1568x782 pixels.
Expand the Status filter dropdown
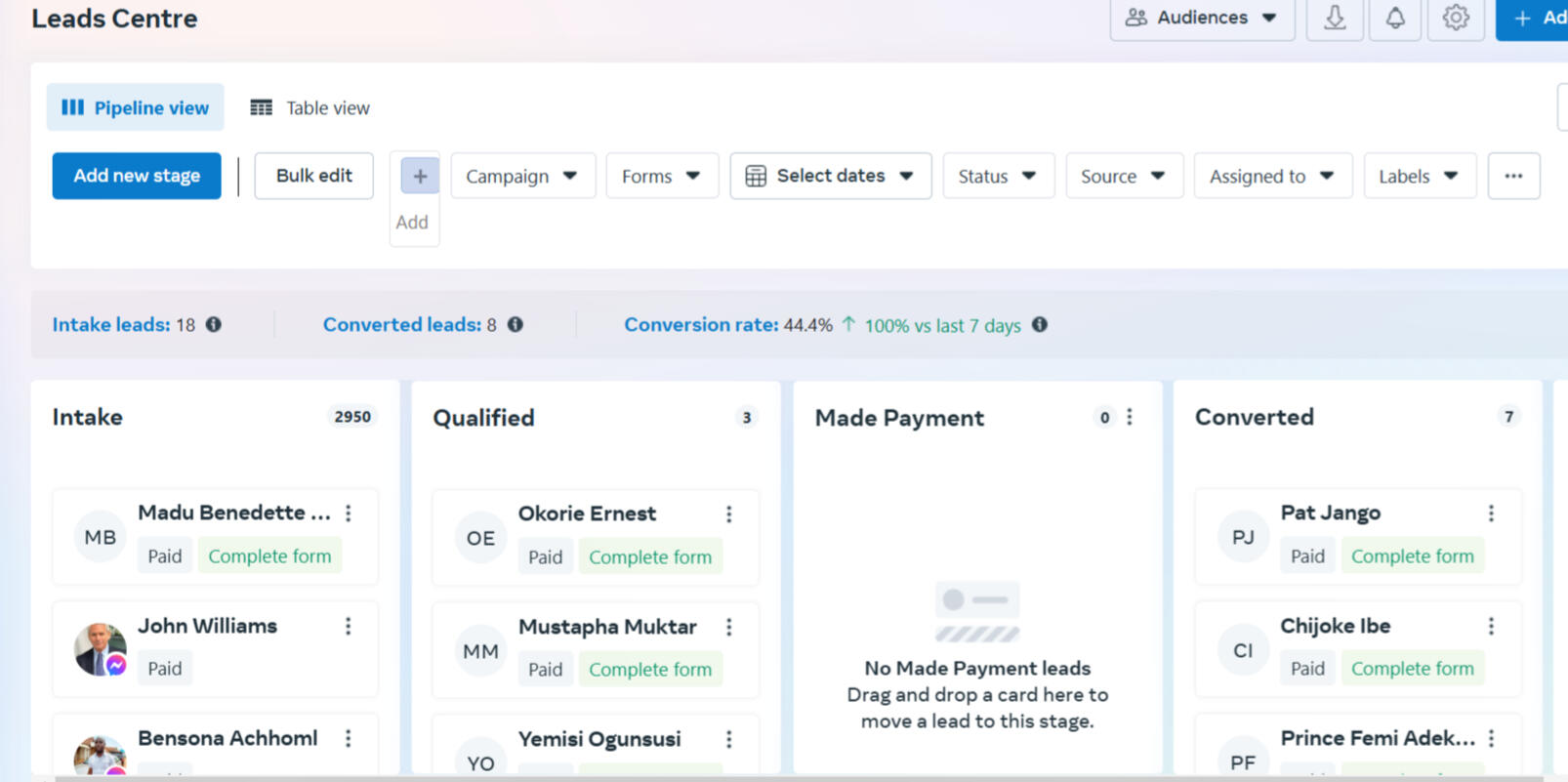click(x=998, y=176)
